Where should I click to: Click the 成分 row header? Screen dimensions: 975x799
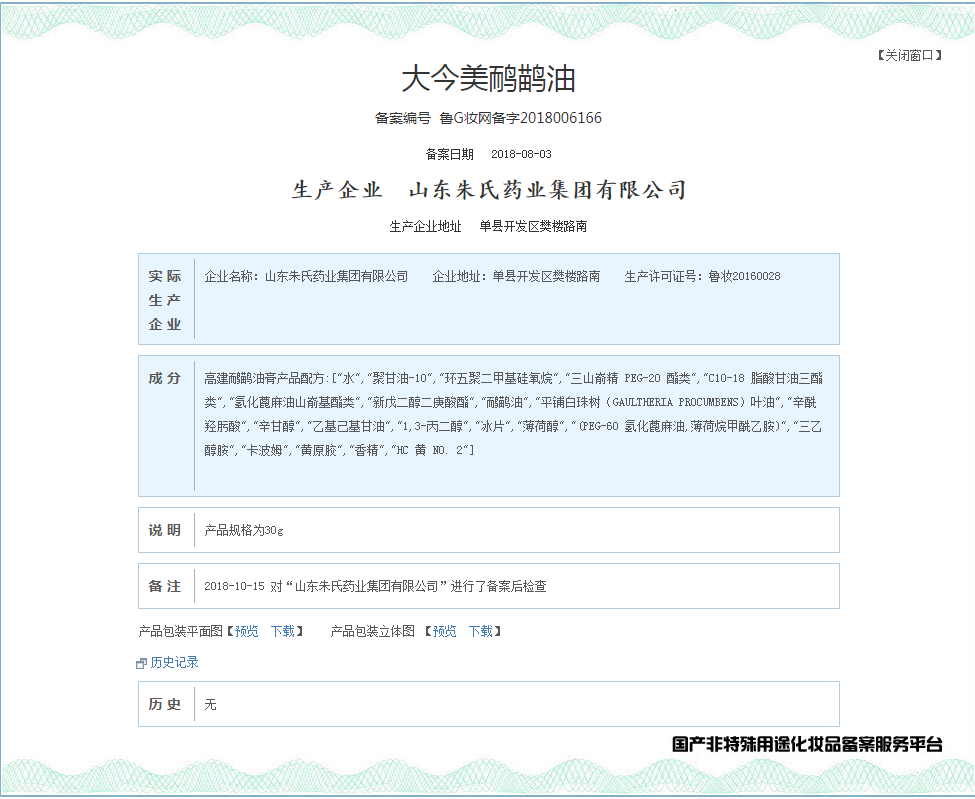(165, 378)
